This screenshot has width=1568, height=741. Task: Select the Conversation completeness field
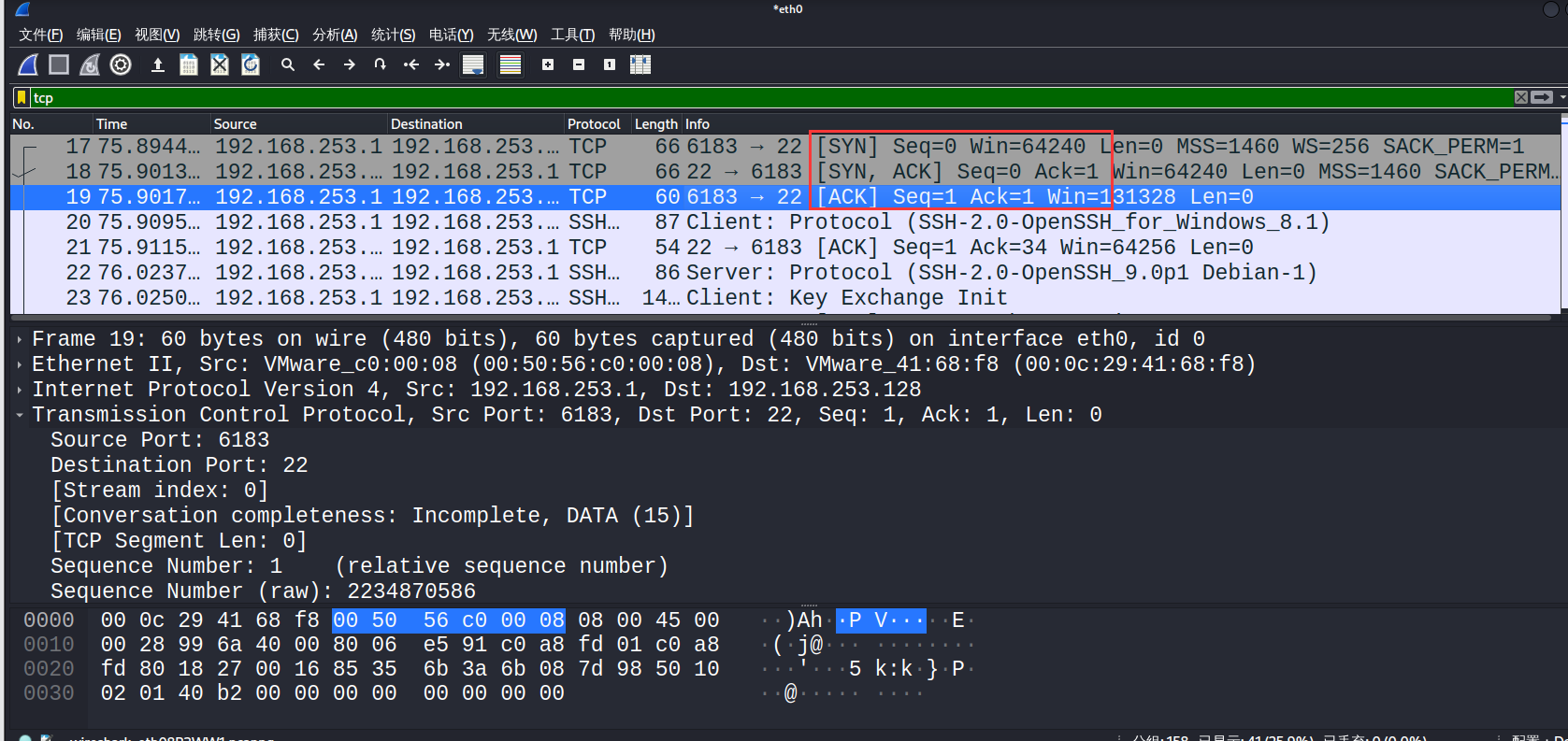click(x=372, y=516)
